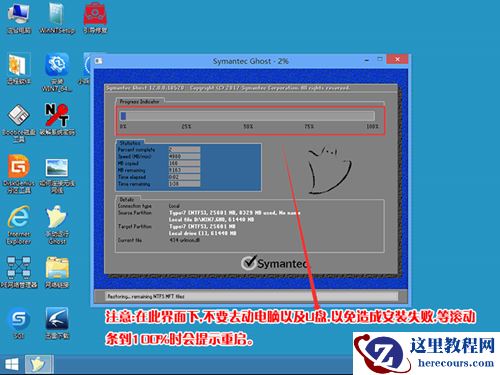Close the Symantec Ghost window

click(x=397, y=59)
